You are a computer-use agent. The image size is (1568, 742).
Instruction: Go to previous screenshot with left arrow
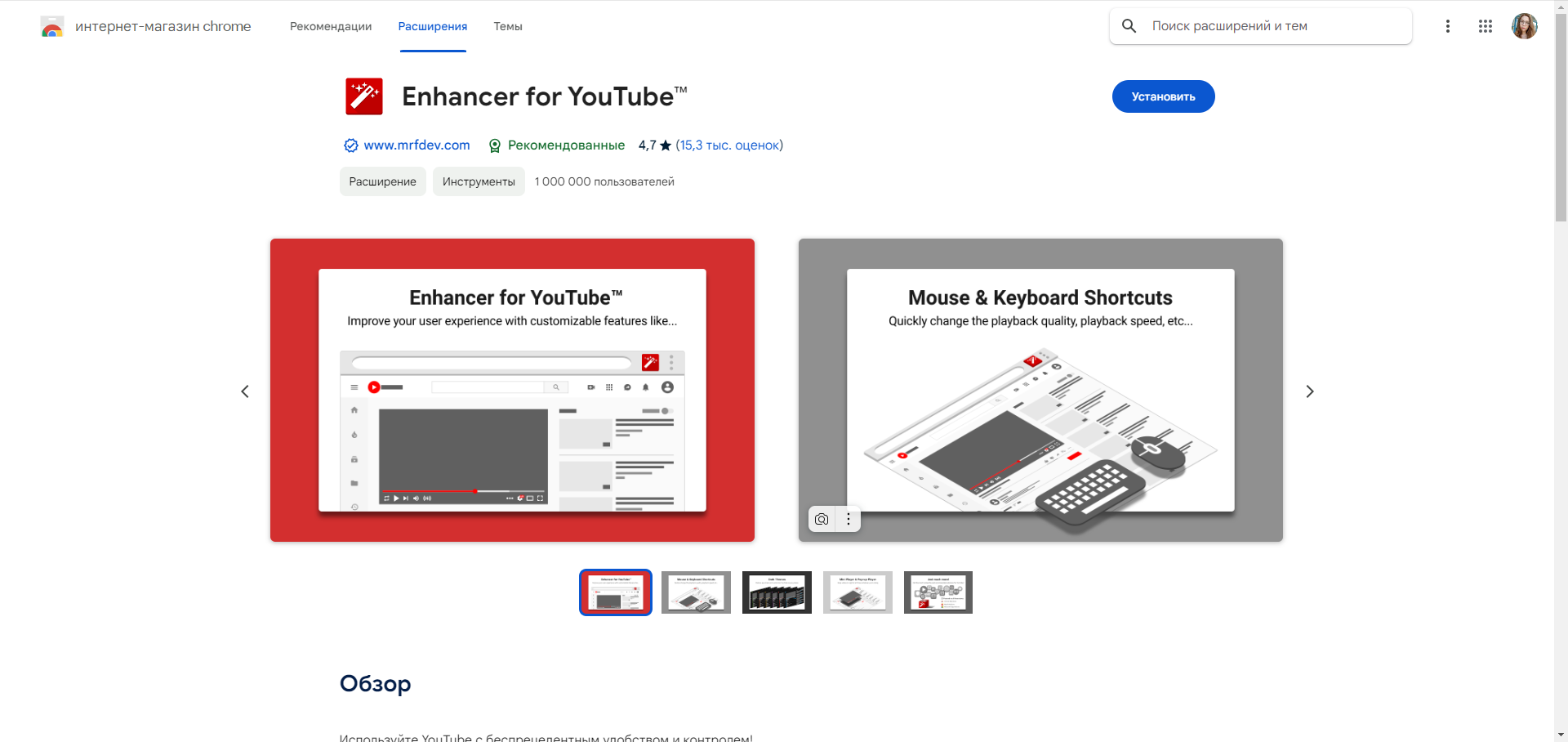tap(245, 391)
